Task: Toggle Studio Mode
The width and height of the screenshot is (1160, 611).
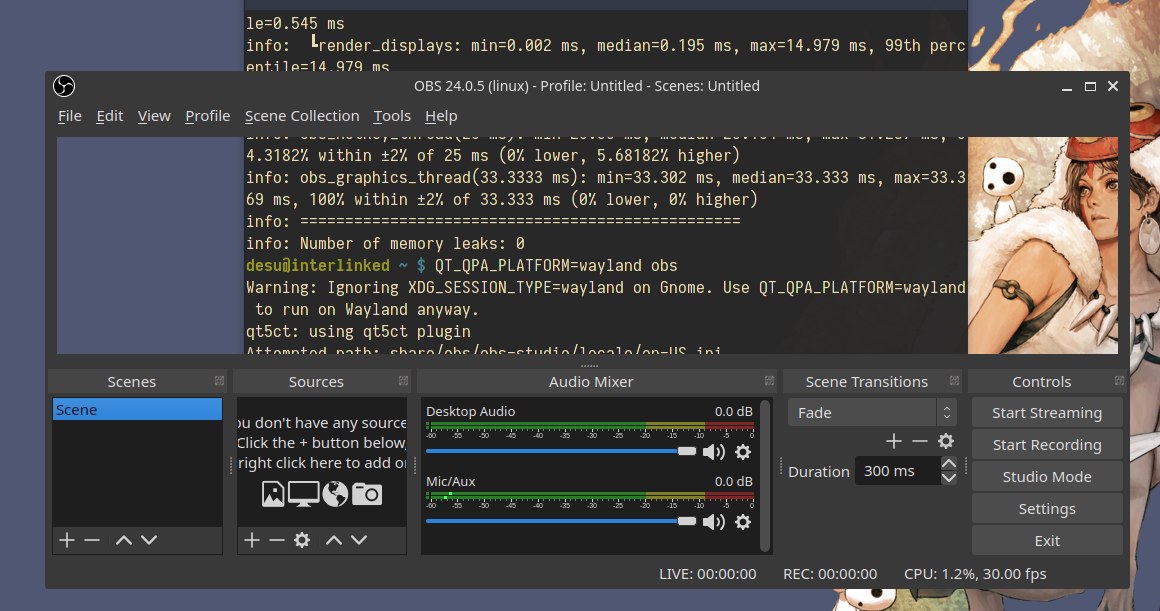Action: click(x=1047, y=477)
